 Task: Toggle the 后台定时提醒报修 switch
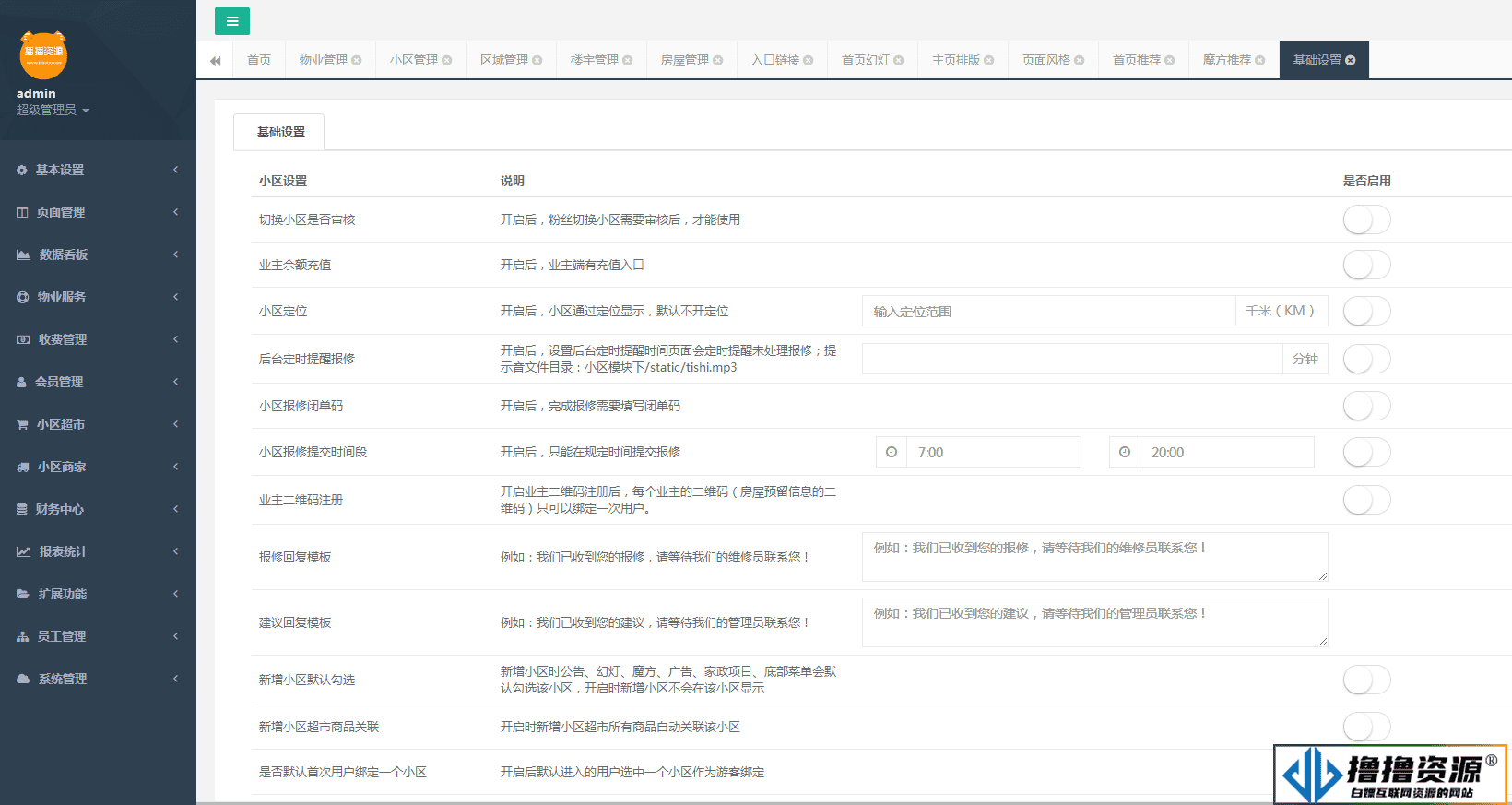point(1366,359)
